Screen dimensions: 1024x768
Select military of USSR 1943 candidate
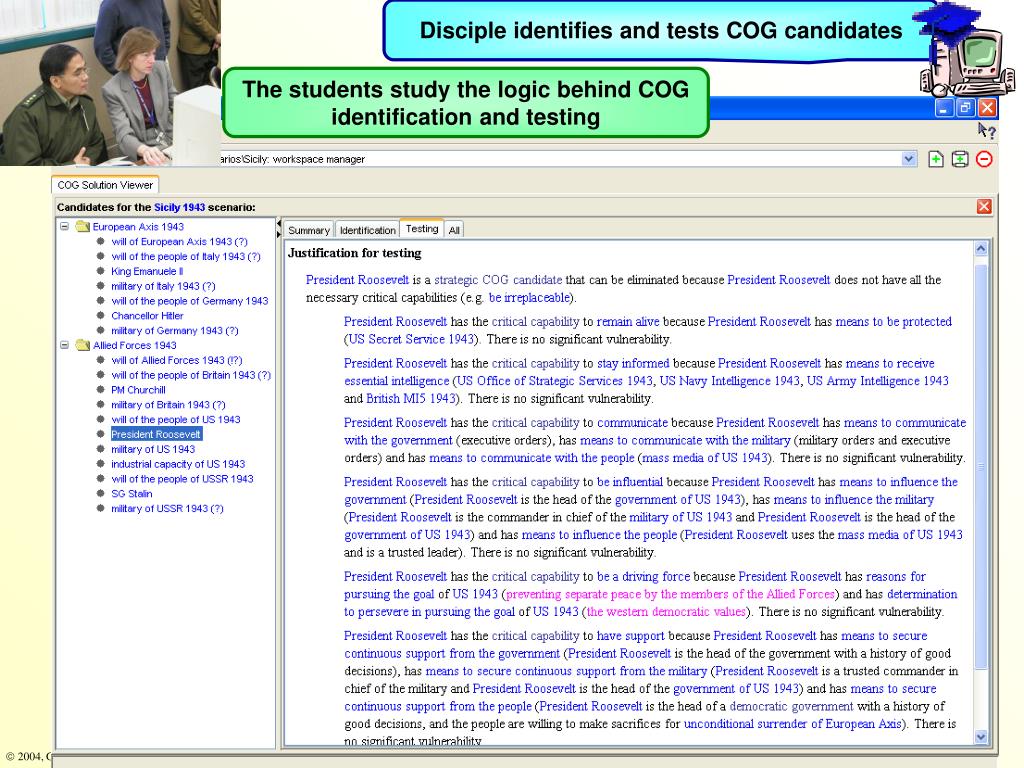[167, 508]
